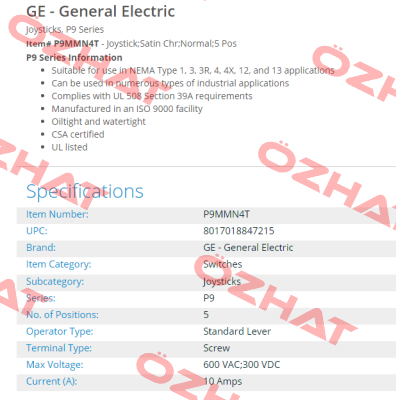Screen dimensions: 396x400
Task: Click the UL 508 Section 39A bullet
Action: (152, 96)
